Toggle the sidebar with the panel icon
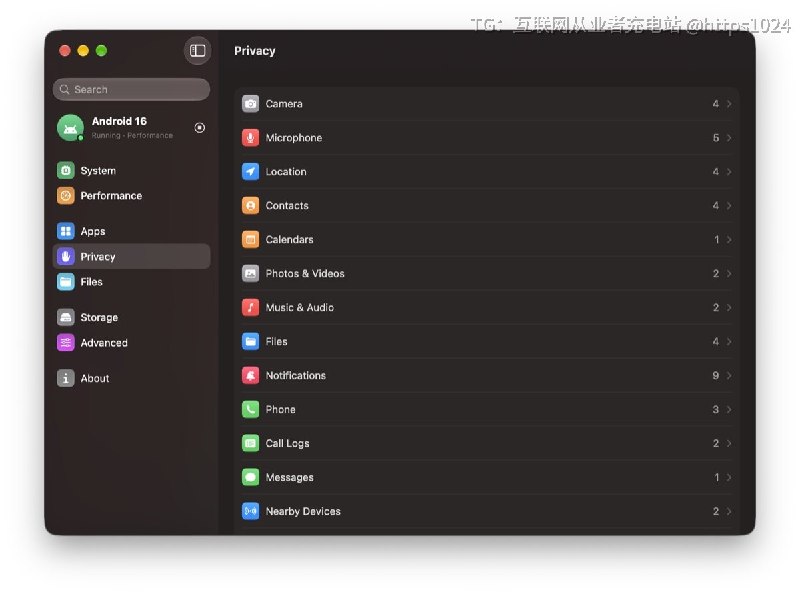Screen dimensions: 800x594 point(197,51)
